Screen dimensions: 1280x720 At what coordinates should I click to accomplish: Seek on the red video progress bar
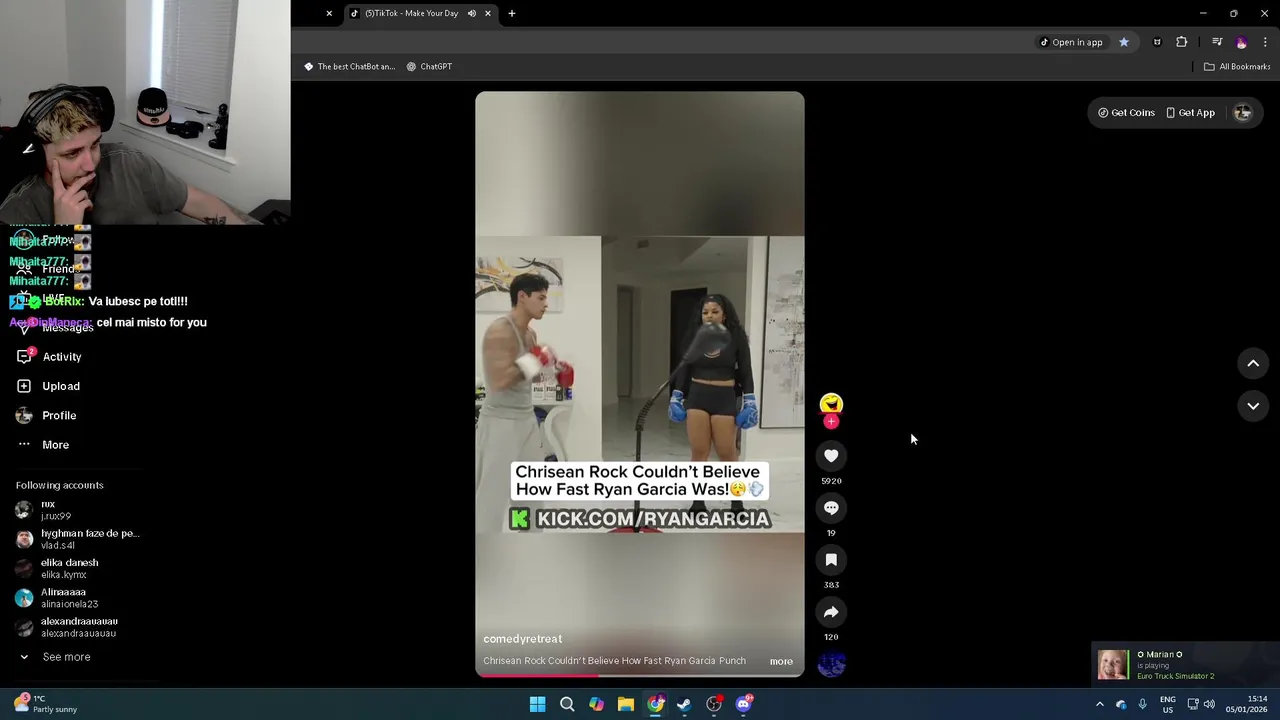(x=640, y=676)
